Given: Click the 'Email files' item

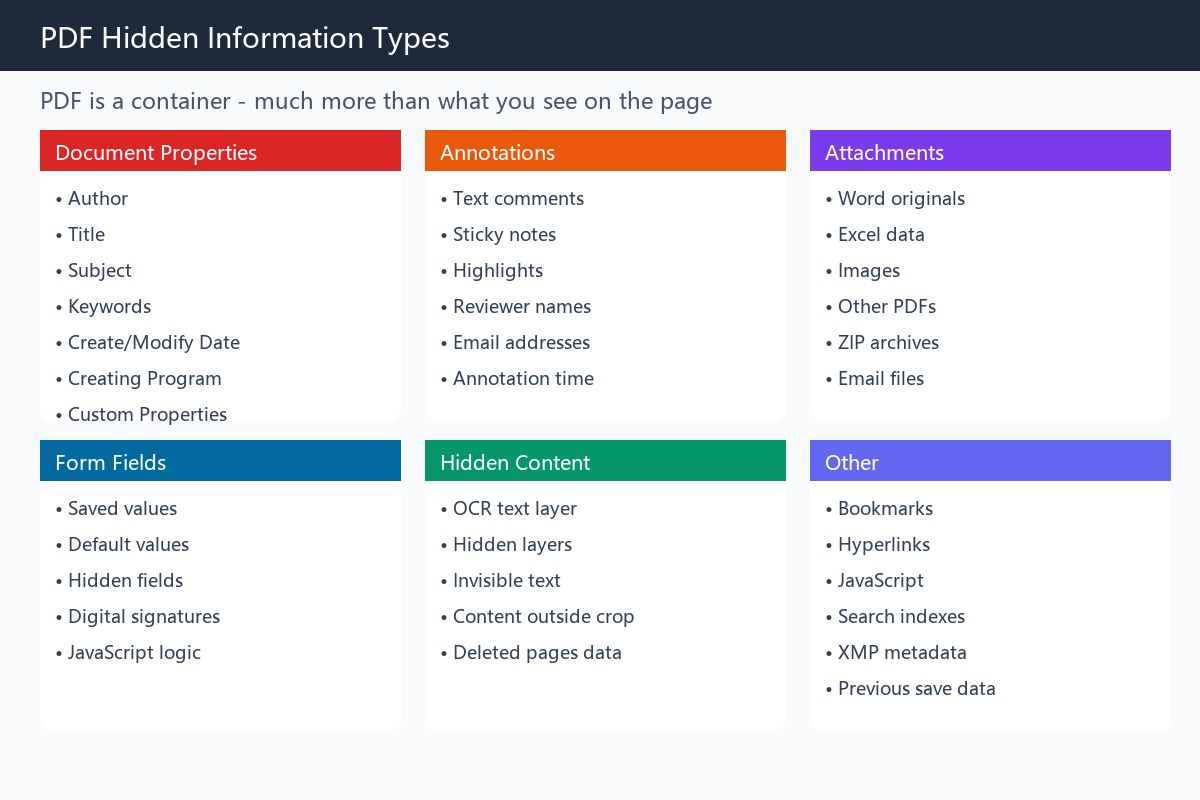Looking at the screenshot, I should pyautogui.click(x=875, y=378).
